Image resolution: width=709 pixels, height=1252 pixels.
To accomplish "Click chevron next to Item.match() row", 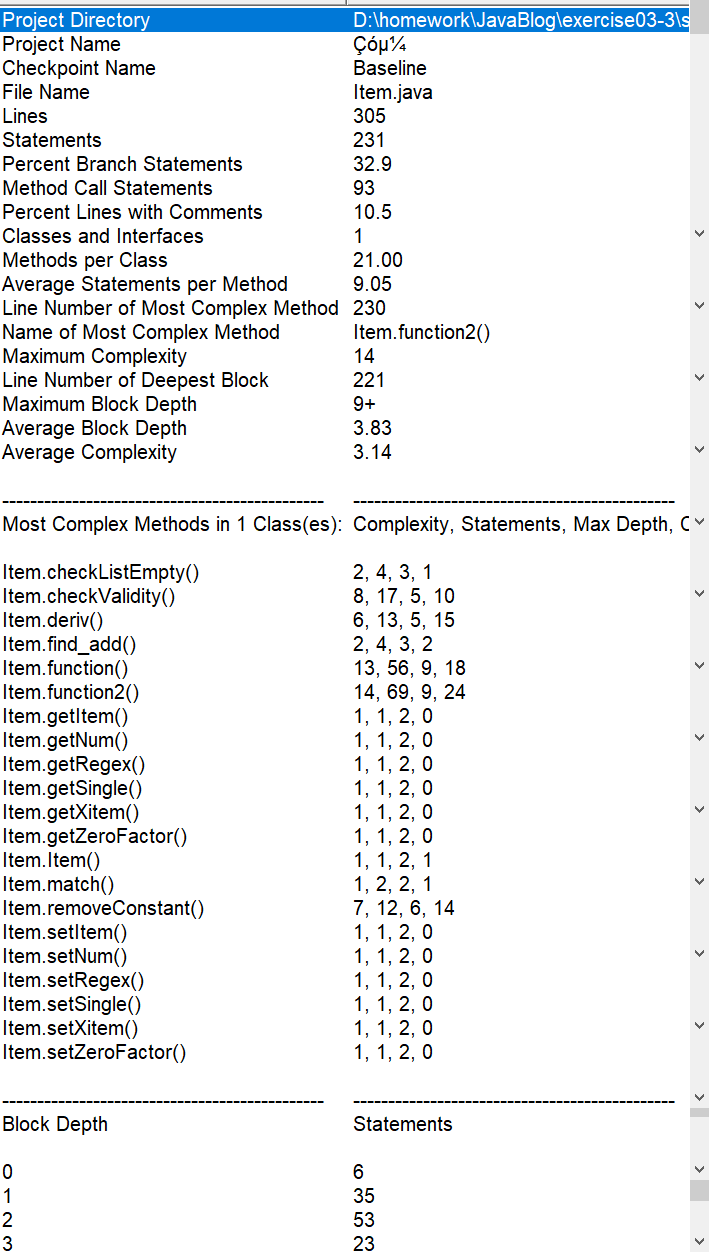I will pos(699,882).
